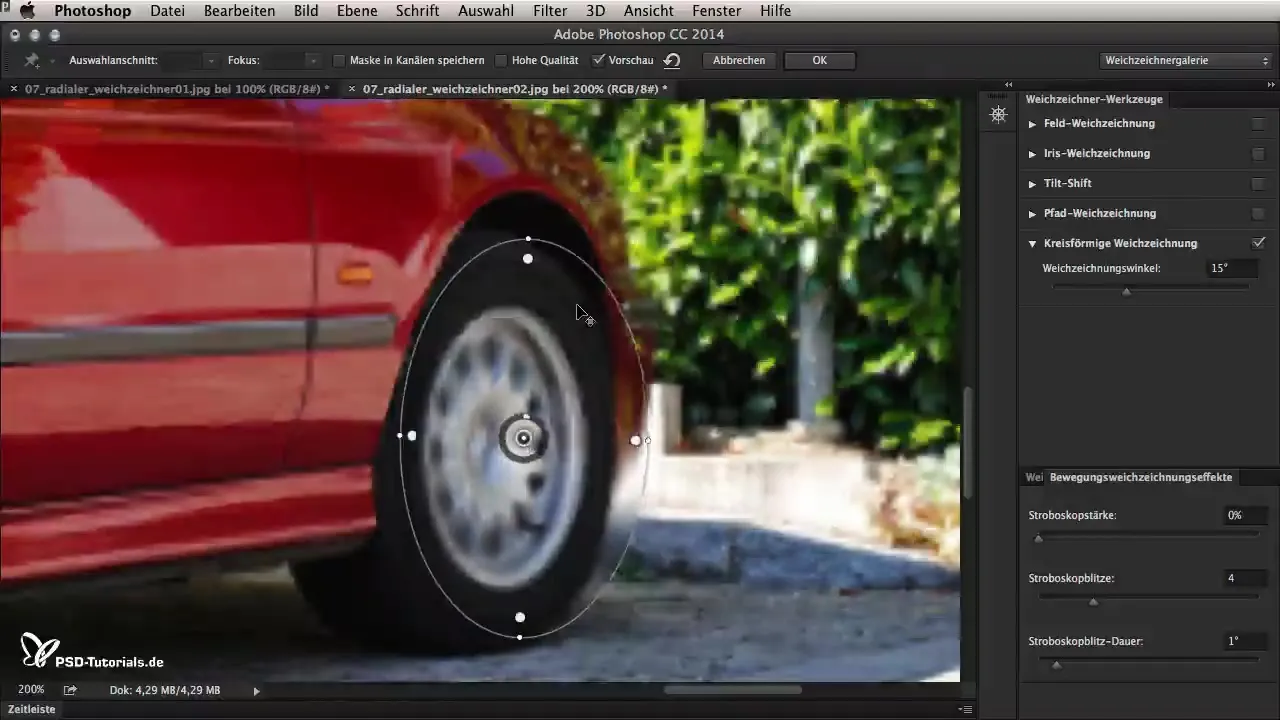This screenshot has height=720, width=1280.
Task: Click the upper inner feather handle dot
Action: (528, 259)
